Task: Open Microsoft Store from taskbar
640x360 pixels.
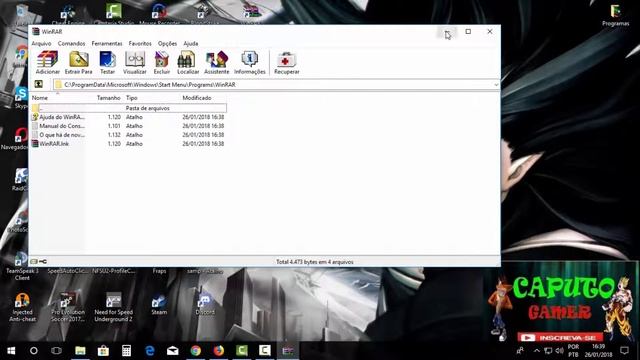Action: coord(103,351)
